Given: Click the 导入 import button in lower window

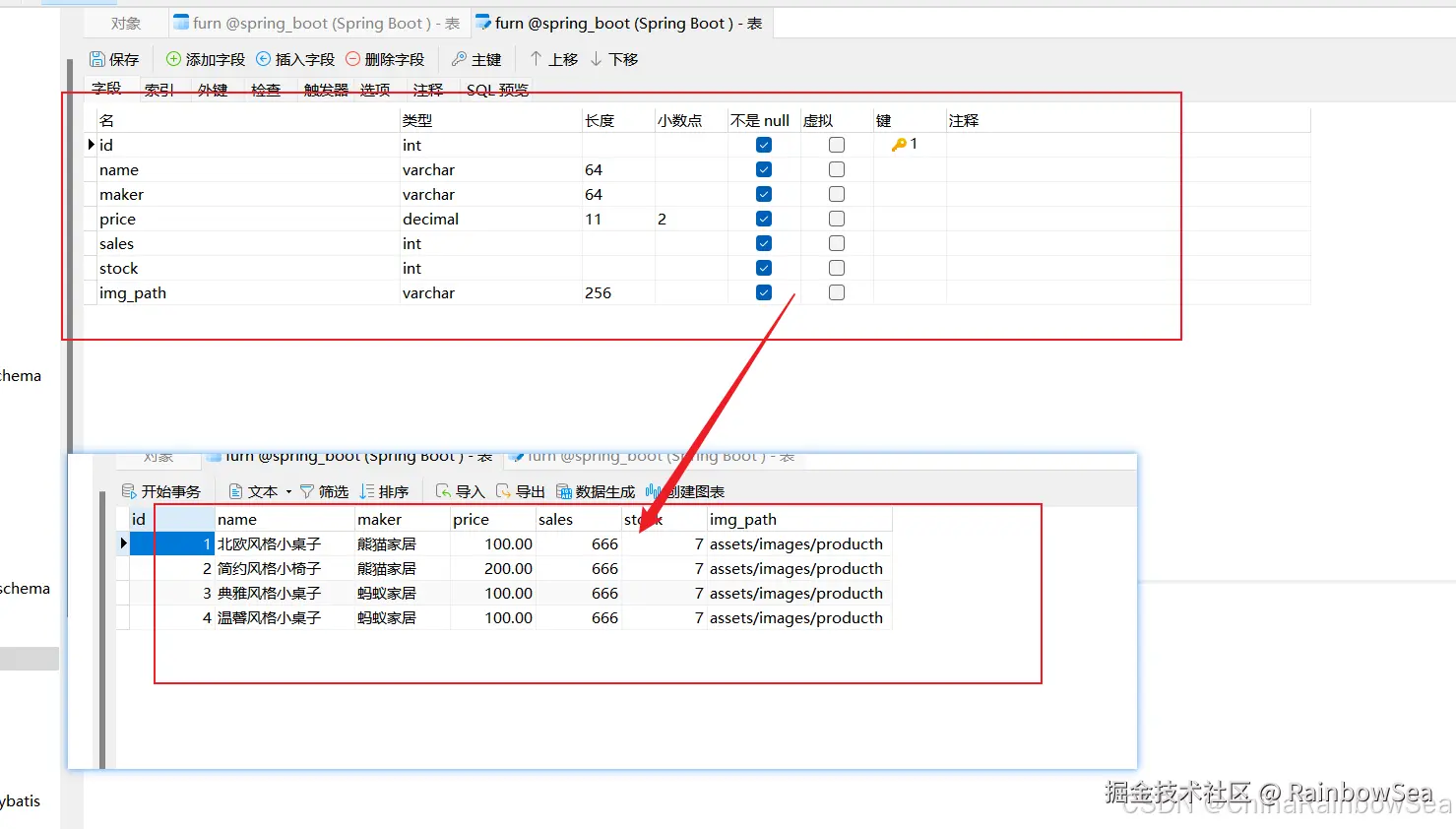Looking at the screenshot, I should pyautogui.click(x=460, y=491).
